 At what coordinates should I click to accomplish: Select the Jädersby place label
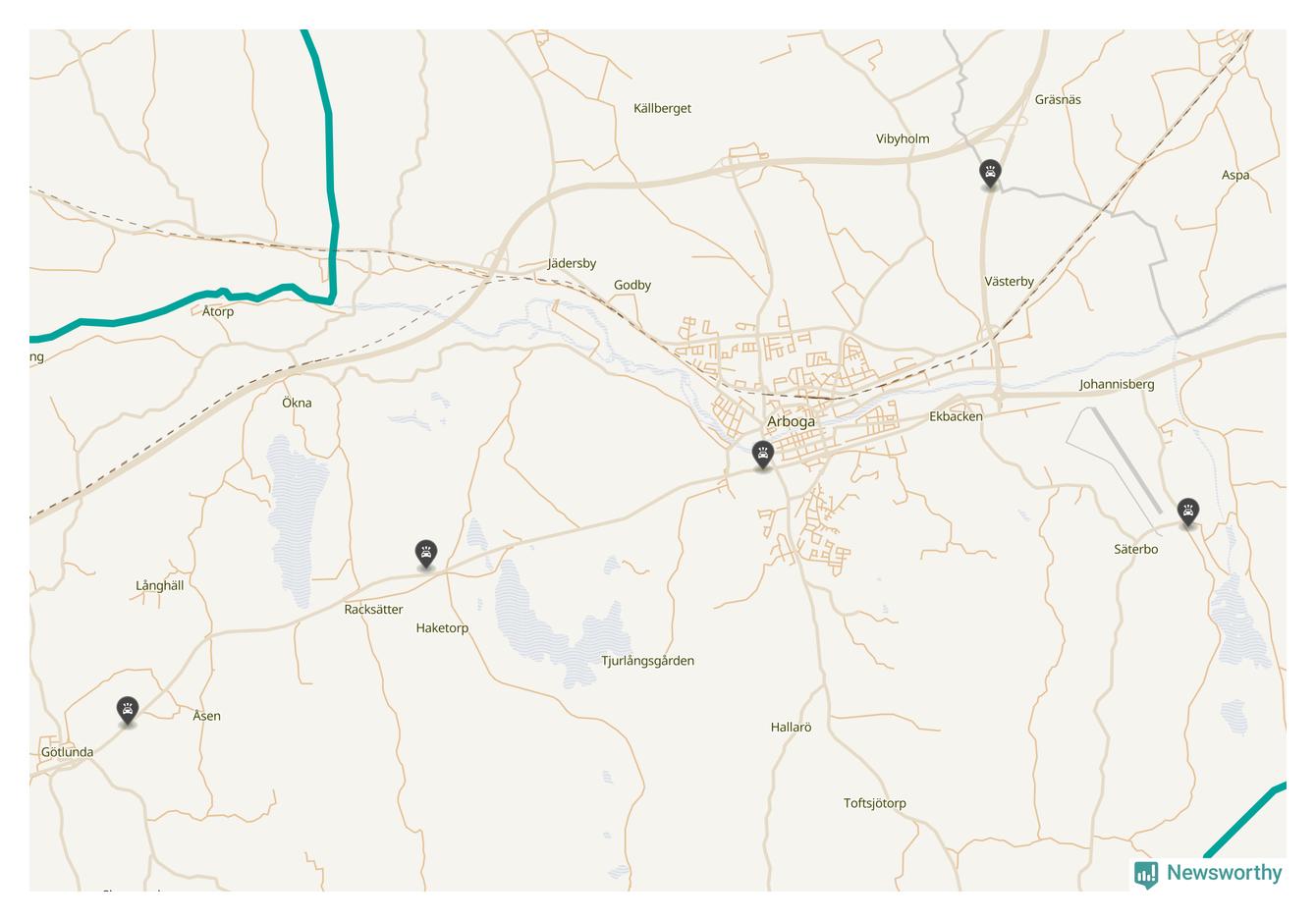572,263
